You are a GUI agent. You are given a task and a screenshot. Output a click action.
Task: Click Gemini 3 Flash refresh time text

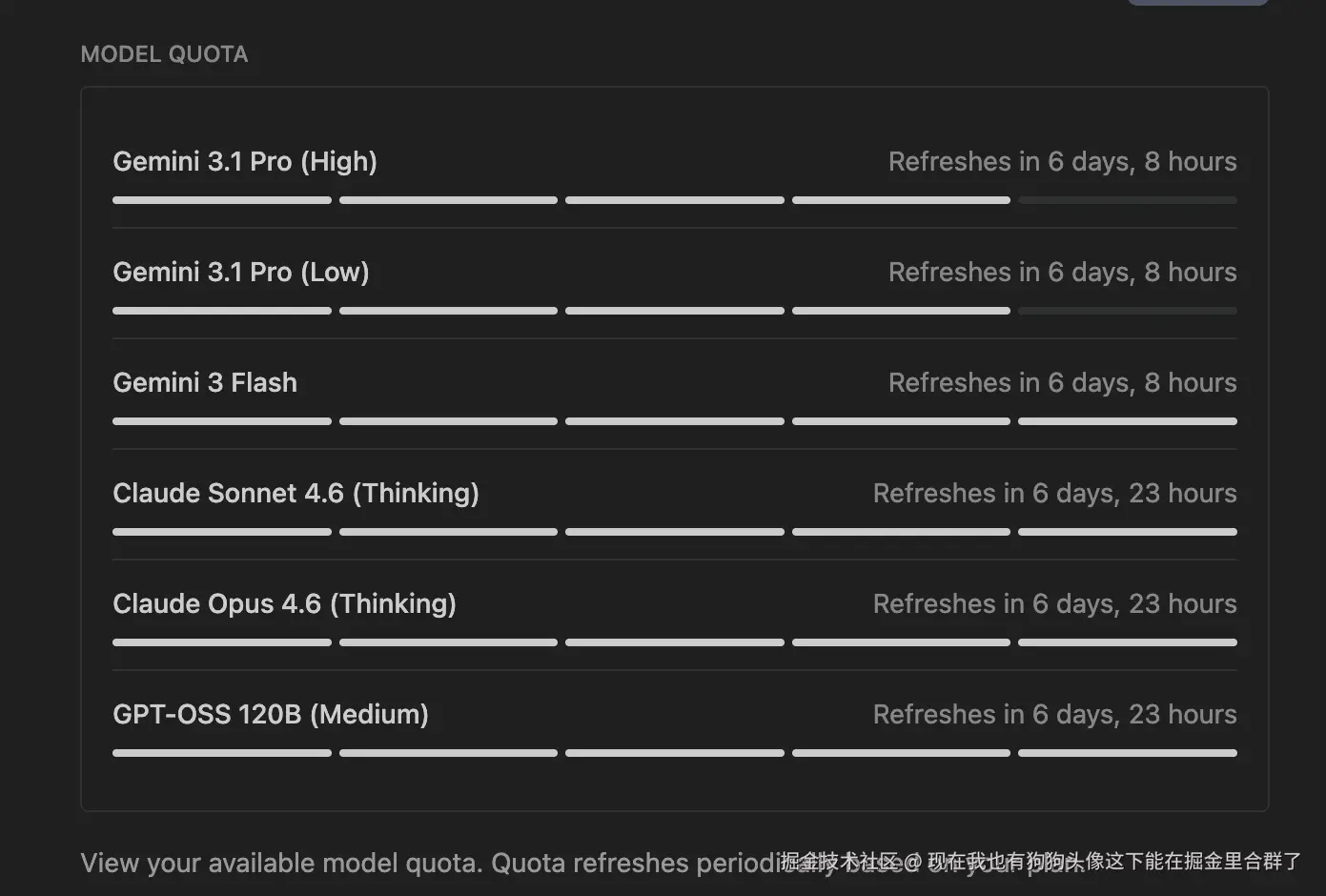point(1062,382)
